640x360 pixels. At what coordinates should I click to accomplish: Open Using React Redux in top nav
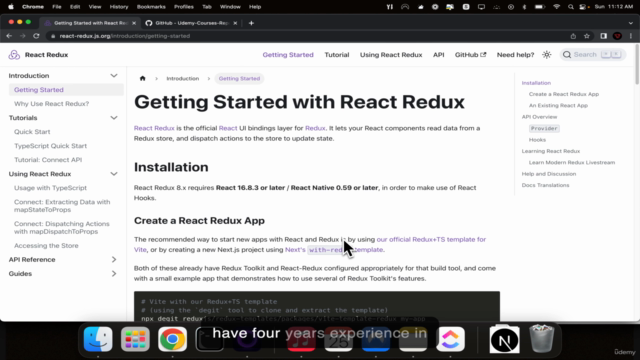391,55
